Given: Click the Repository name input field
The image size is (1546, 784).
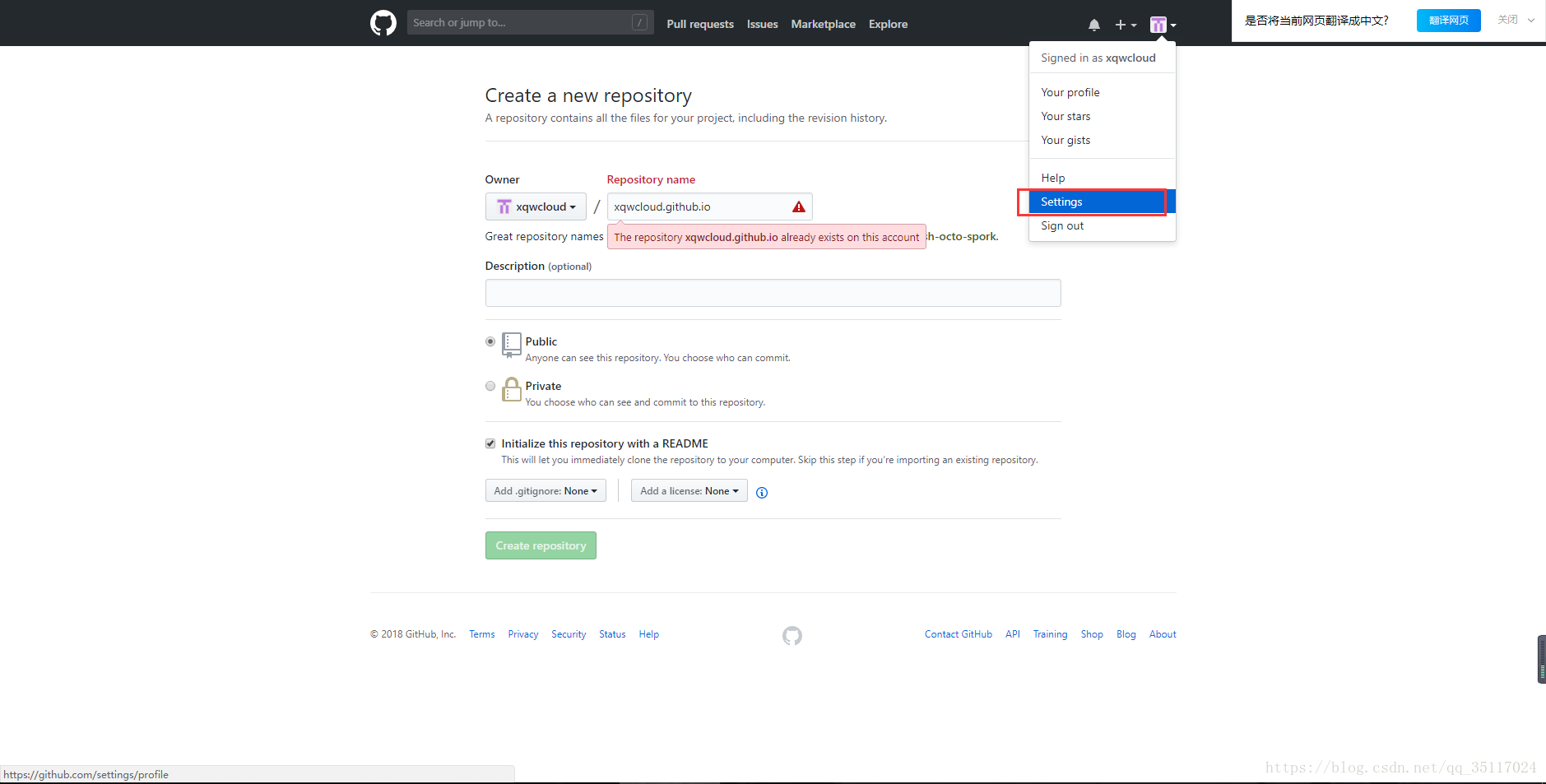Looking at the screenshot, I should pos(709,206).
